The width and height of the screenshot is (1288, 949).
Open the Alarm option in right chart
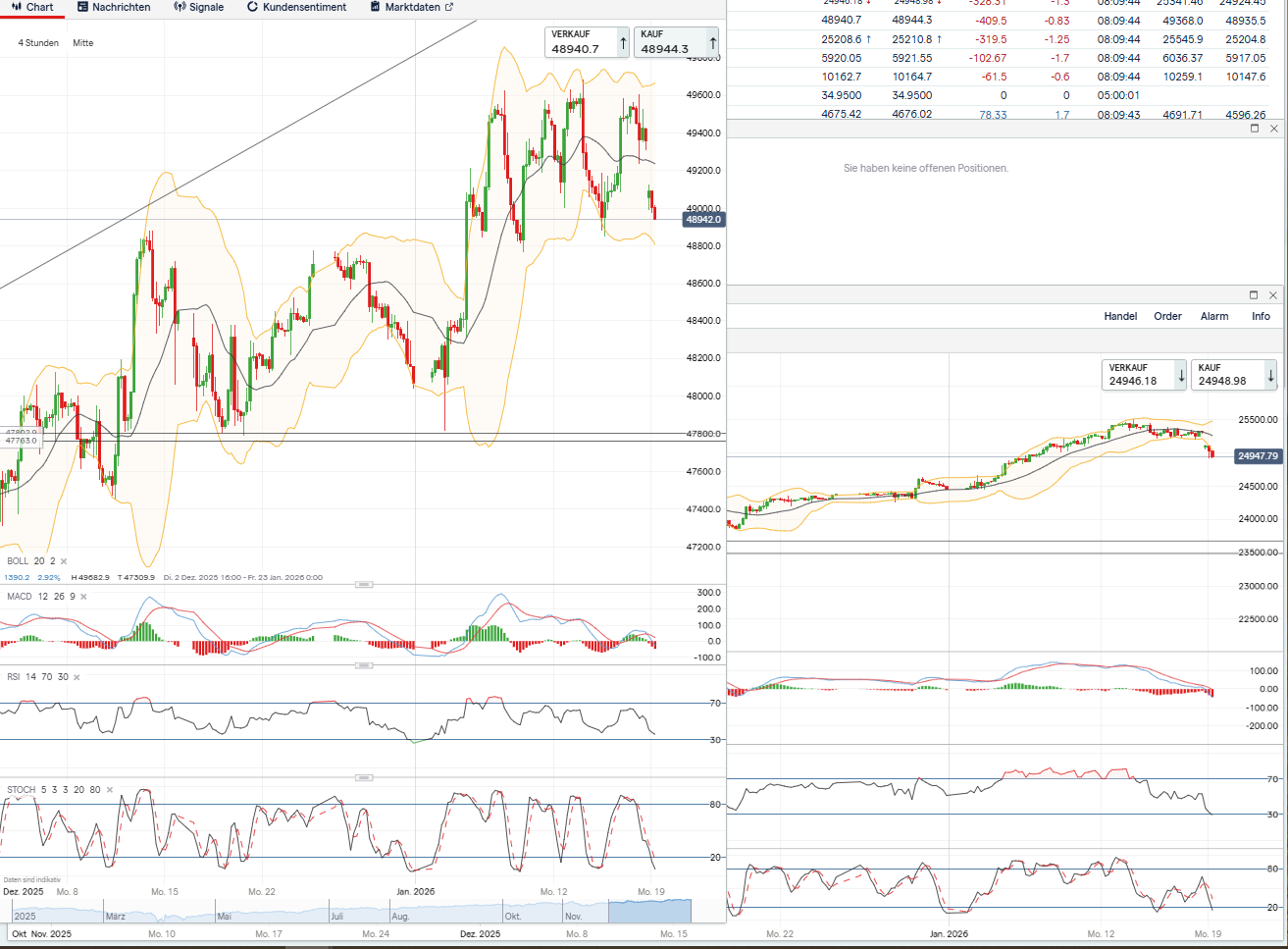point(1214,316)
